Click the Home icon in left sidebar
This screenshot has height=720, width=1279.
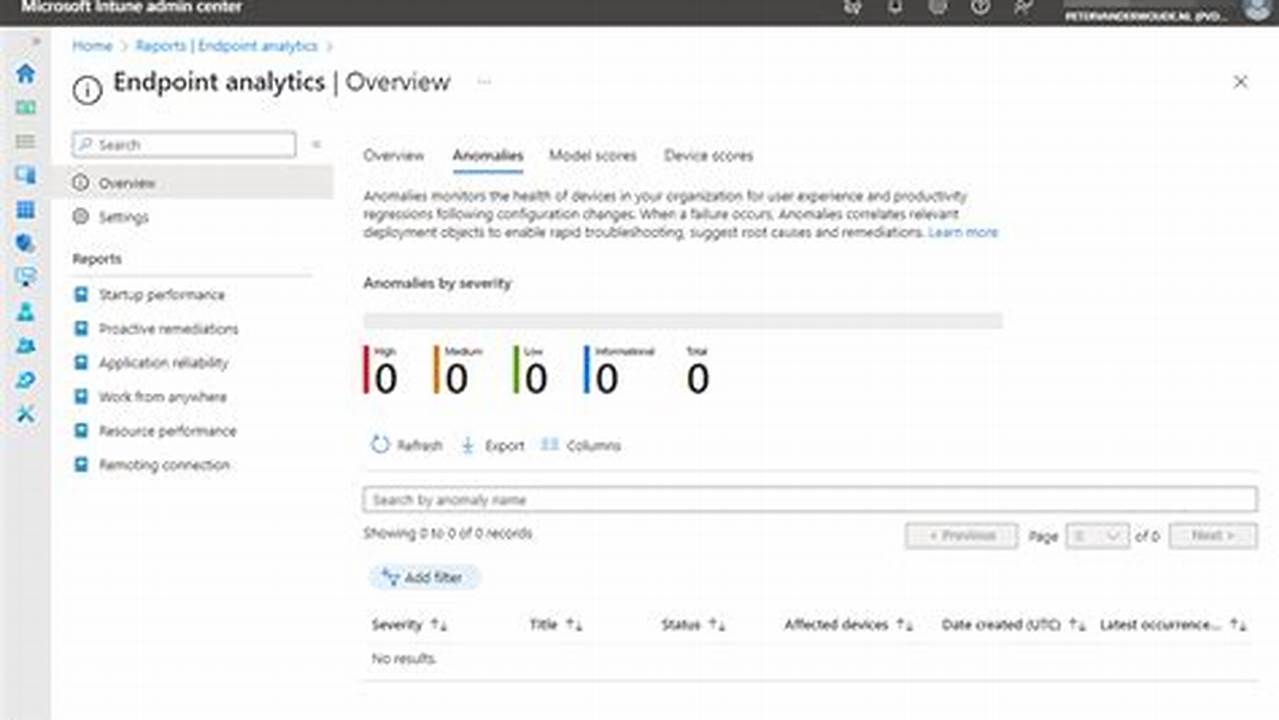pos(25,73)
